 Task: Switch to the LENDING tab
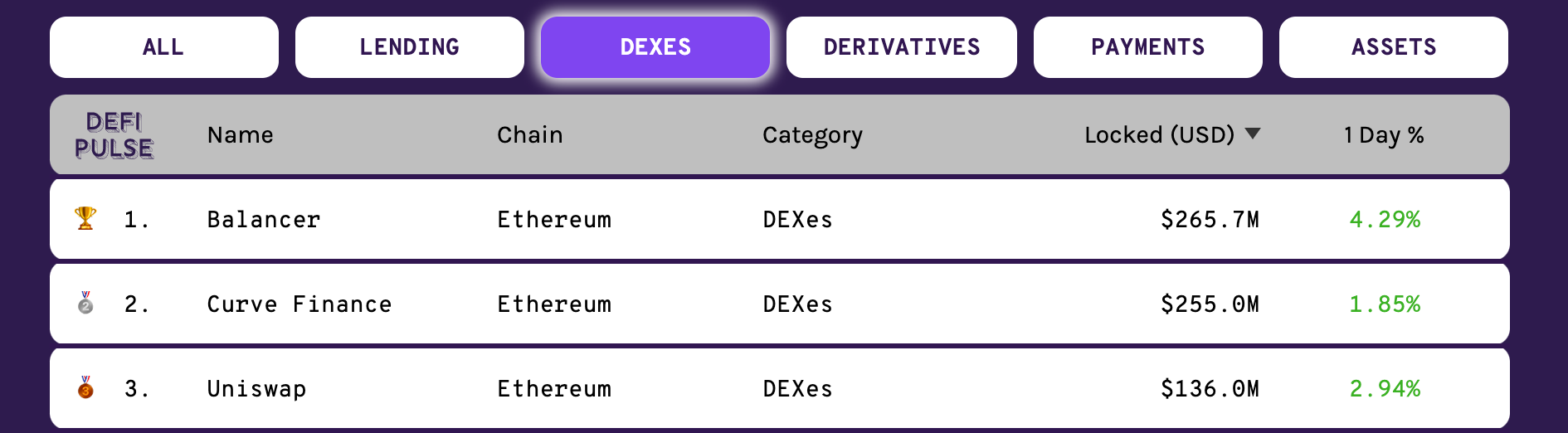pos(410,47)
